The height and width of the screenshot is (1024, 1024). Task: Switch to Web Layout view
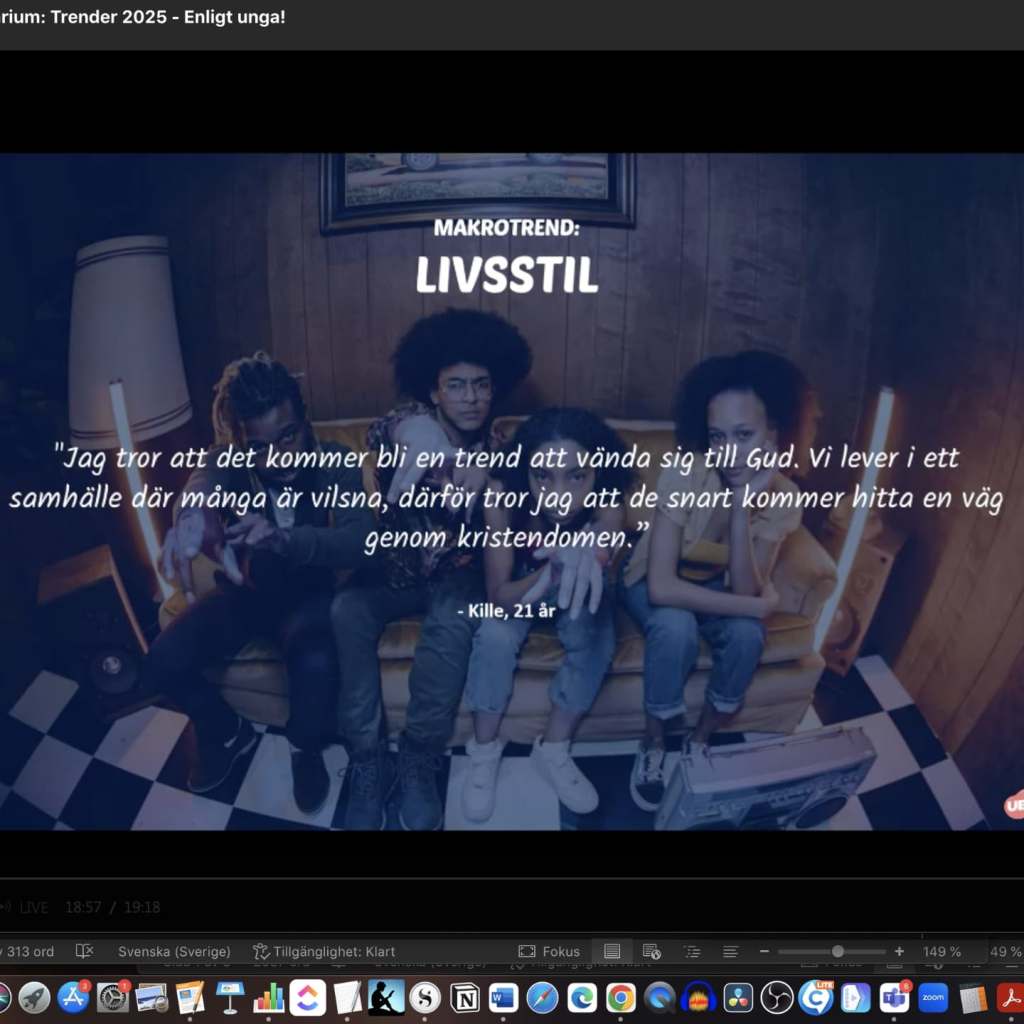click(x=651, y=951)
